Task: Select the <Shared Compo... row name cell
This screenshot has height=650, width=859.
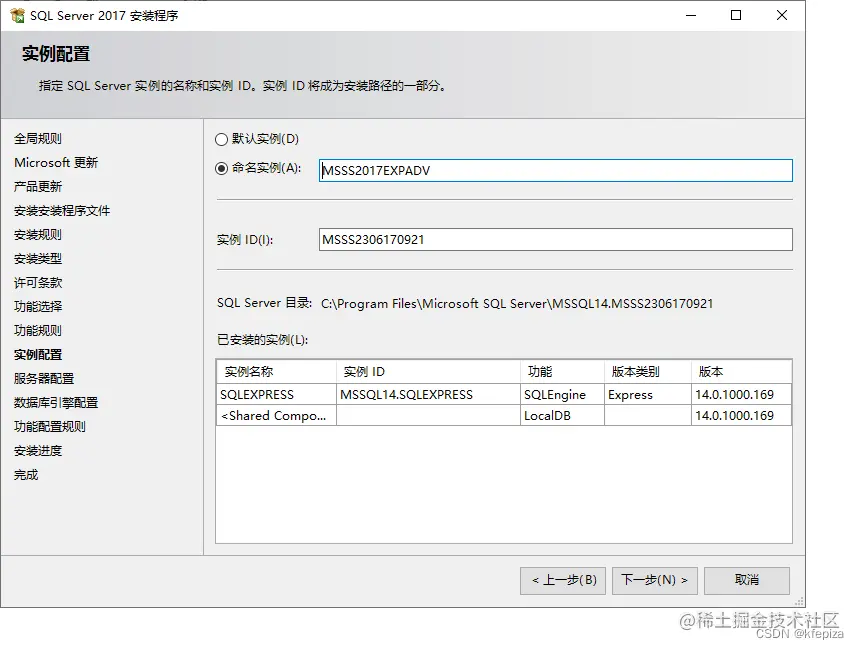Action: coord(277,415)
